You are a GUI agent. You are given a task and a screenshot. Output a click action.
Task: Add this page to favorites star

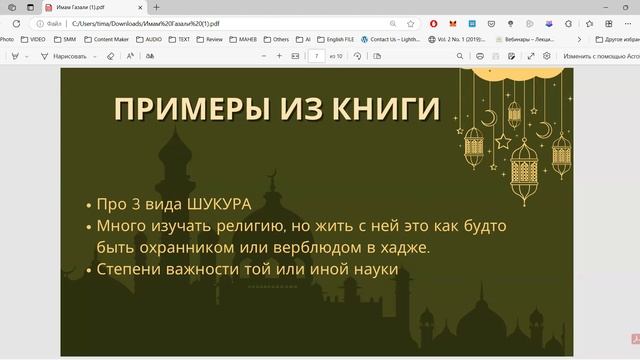tap(411, 24)
